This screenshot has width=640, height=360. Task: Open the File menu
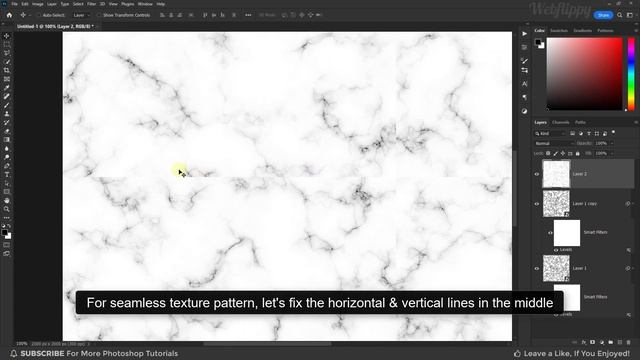pyautogui.click(x=14, y=4)
